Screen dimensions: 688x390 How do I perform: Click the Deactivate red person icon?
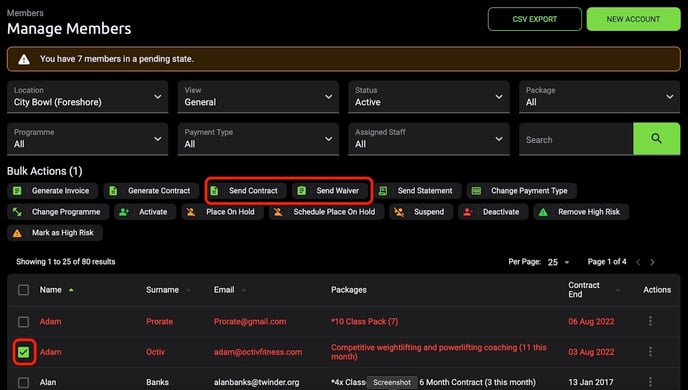coord(468,212)
